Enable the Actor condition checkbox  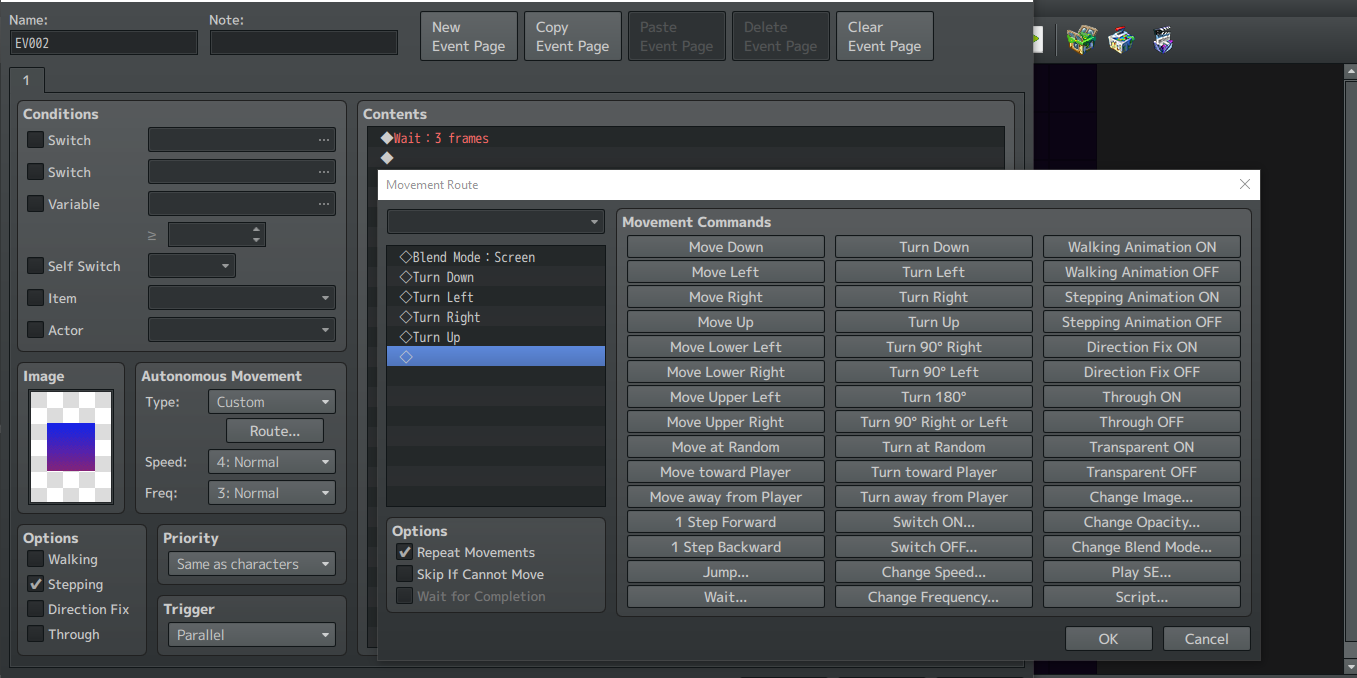point(36,330)
